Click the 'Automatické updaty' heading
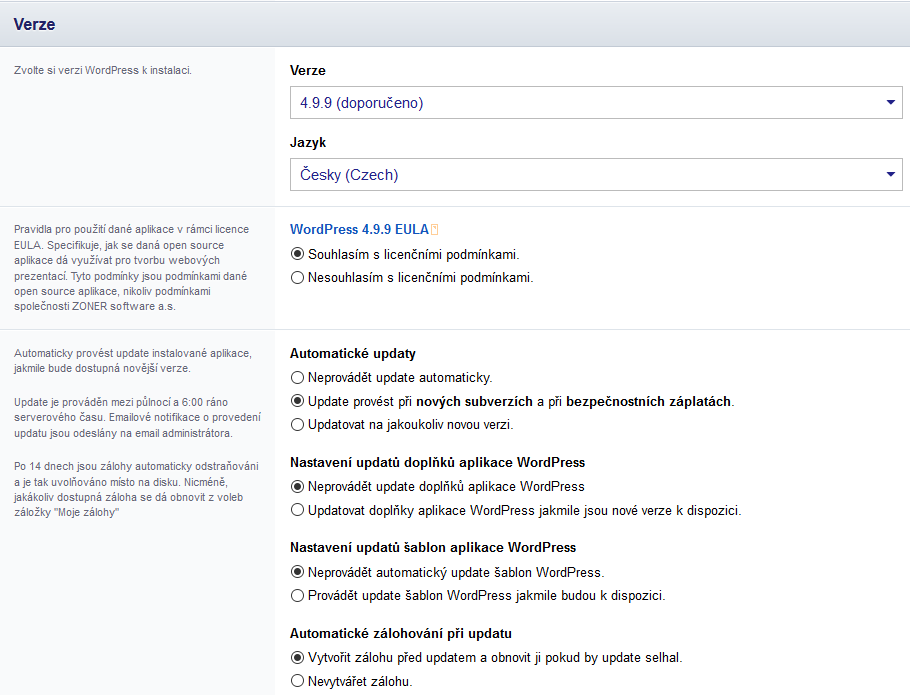This screenshot has height=695, width=910. click(353, 354)
